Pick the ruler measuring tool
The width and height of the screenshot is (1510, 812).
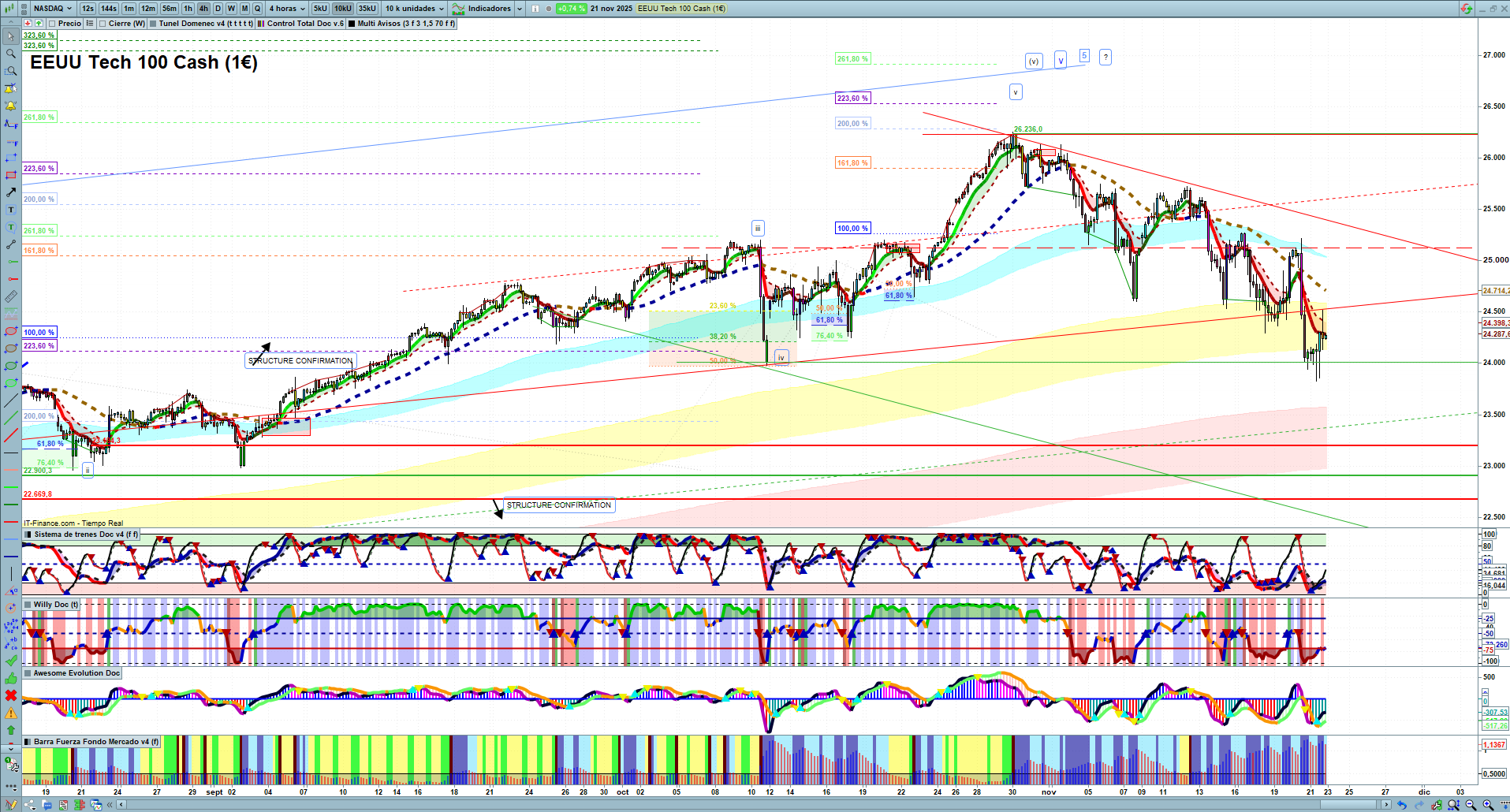click(x=11, y=296)
